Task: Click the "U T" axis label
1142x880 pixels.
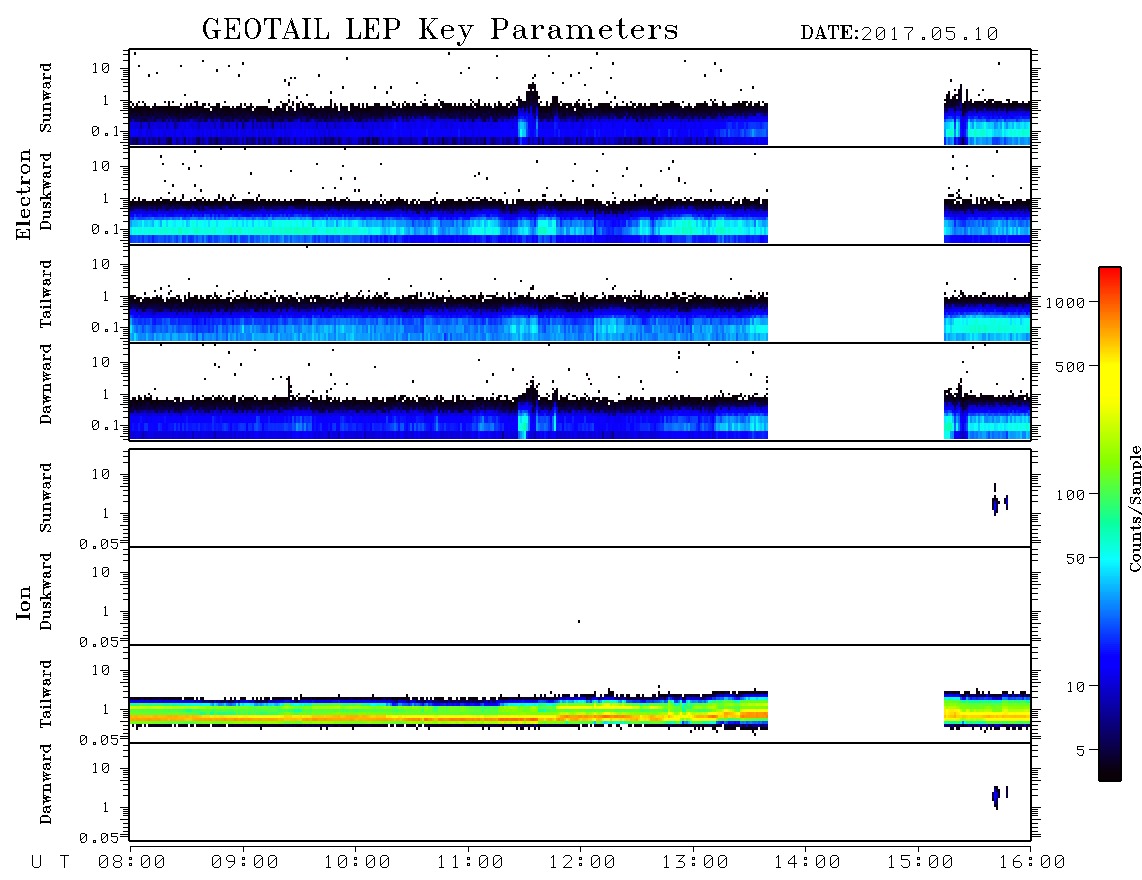Action: click(x=50, y=863)
